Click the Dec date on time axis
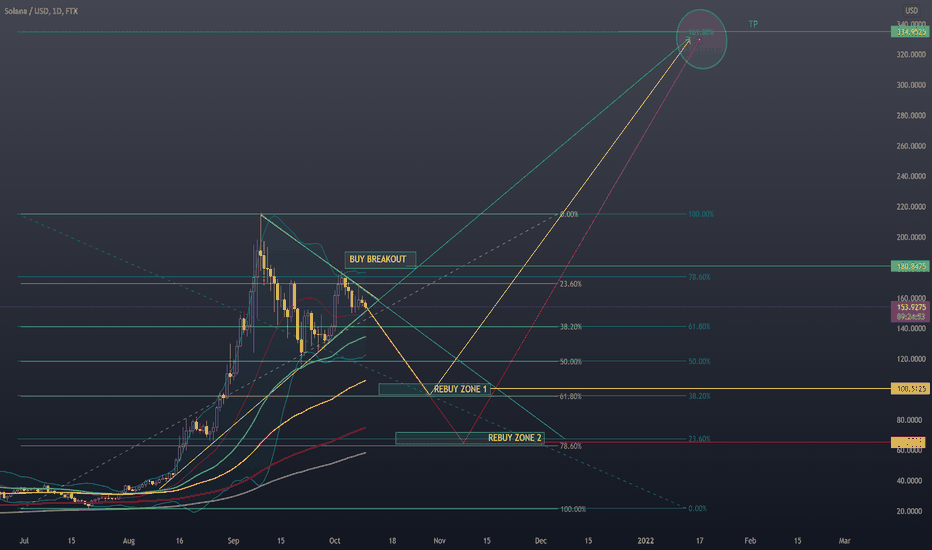Screen dimensions: 932x550 540,540
